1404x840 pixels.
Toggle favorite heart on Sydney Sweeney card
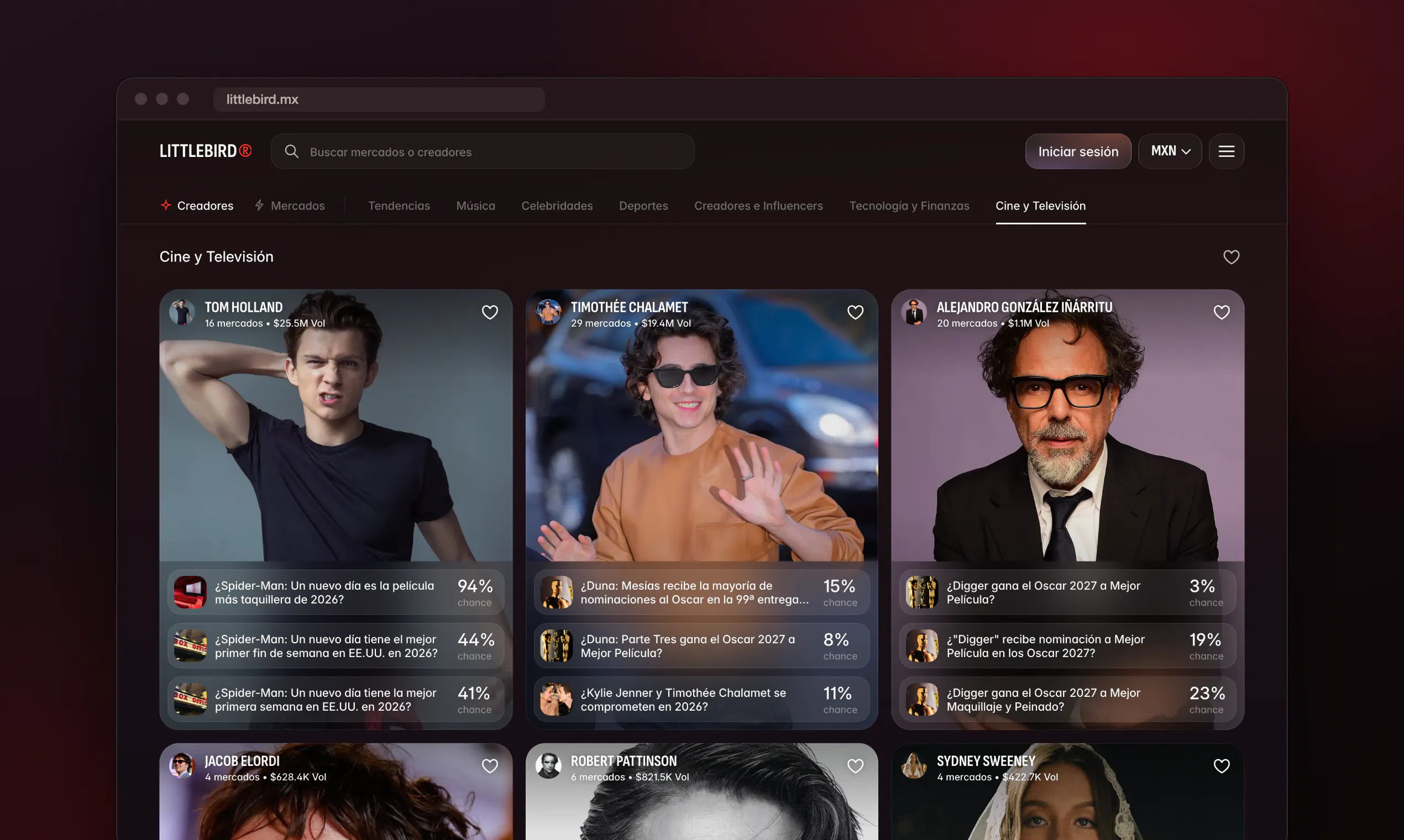point(1222,766)
